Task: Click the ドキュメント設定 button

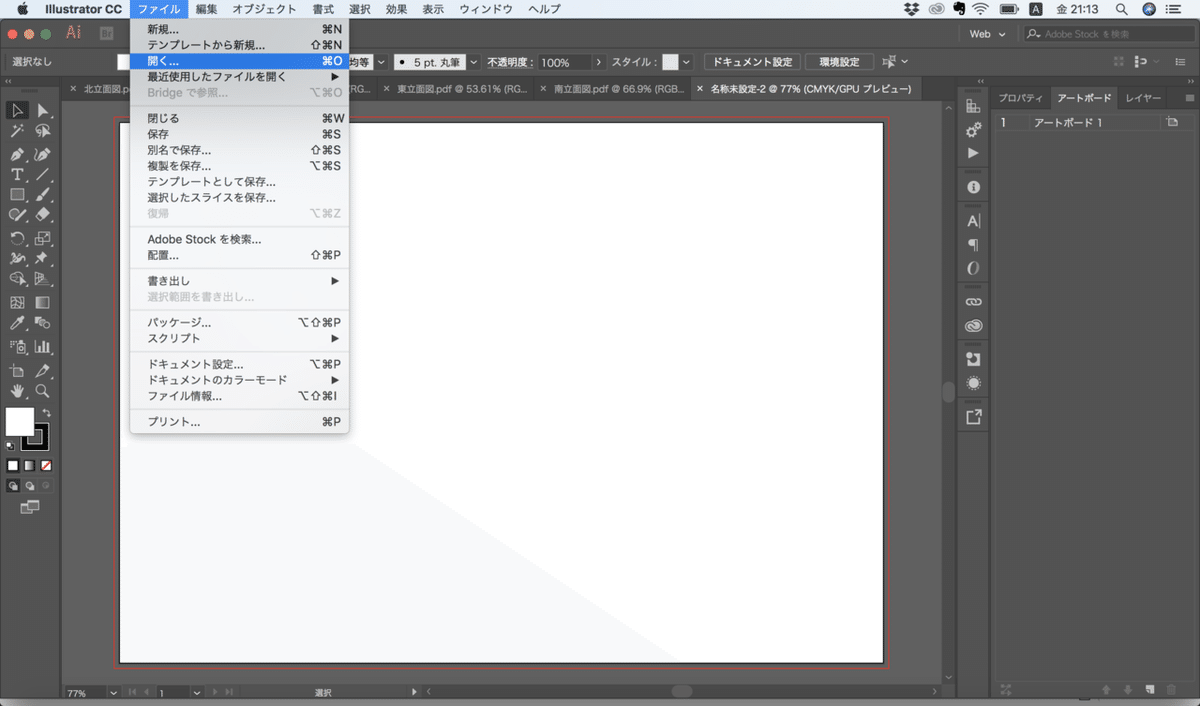Action: (x=750, y=62)
